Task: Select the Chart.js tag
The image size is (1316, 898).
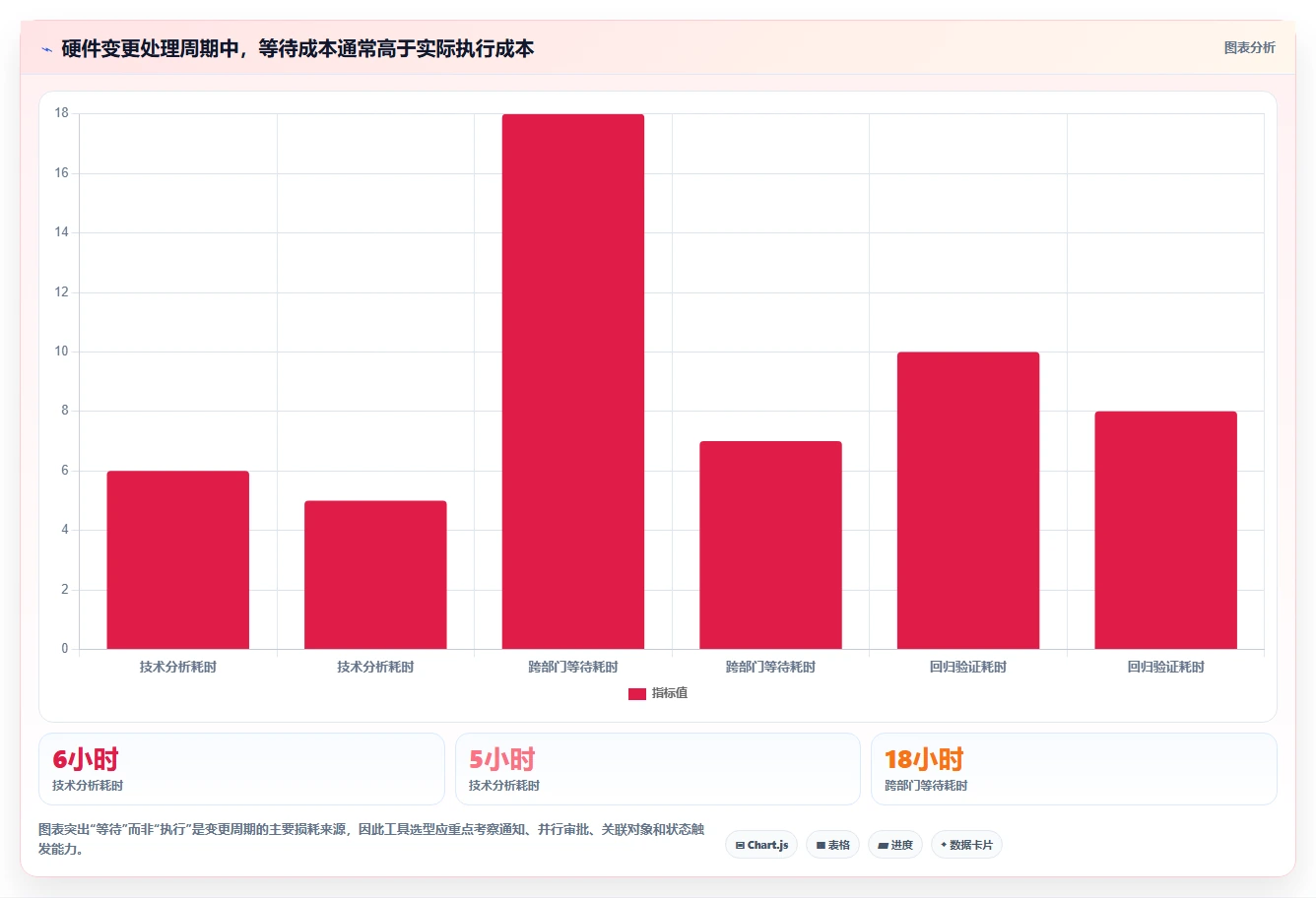Action: [x=761, y=845]
